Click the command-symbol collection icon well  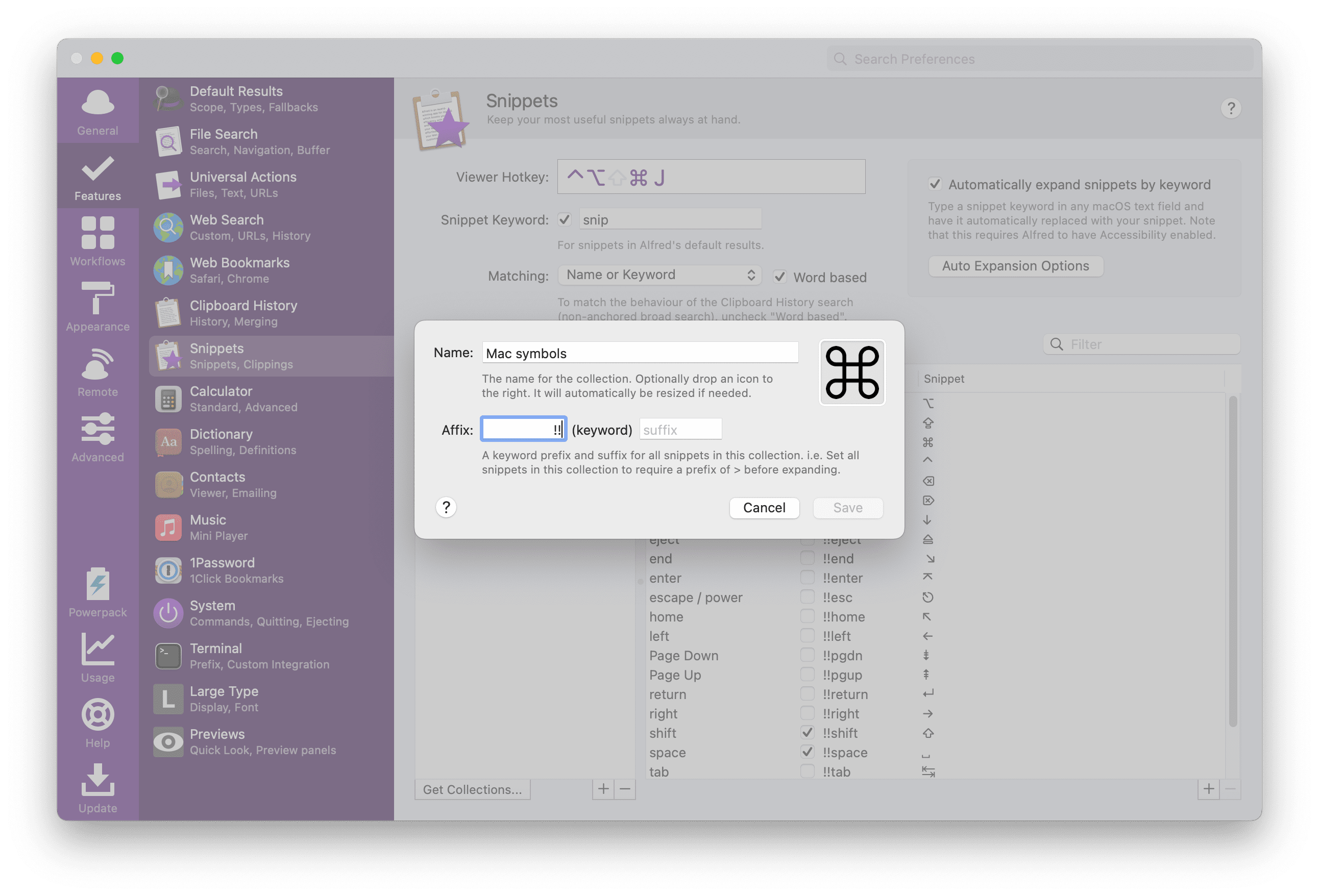pyautogui.click(x=852, y=372)
